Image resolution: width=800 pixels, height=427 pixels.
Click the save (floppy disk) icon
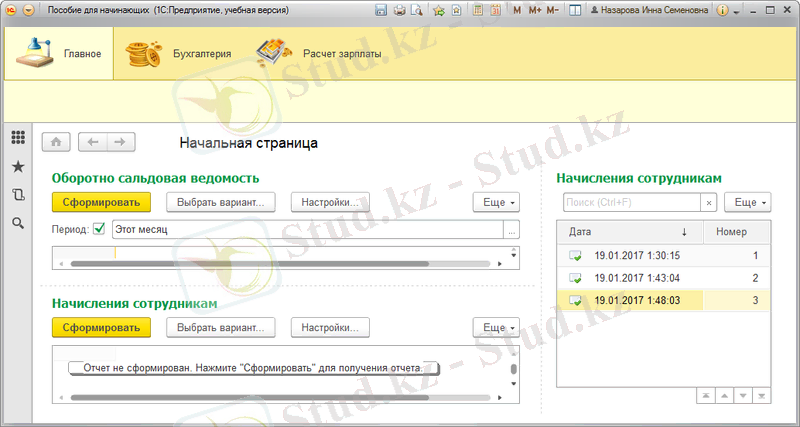pyautogui.click(x=382, y=10)
